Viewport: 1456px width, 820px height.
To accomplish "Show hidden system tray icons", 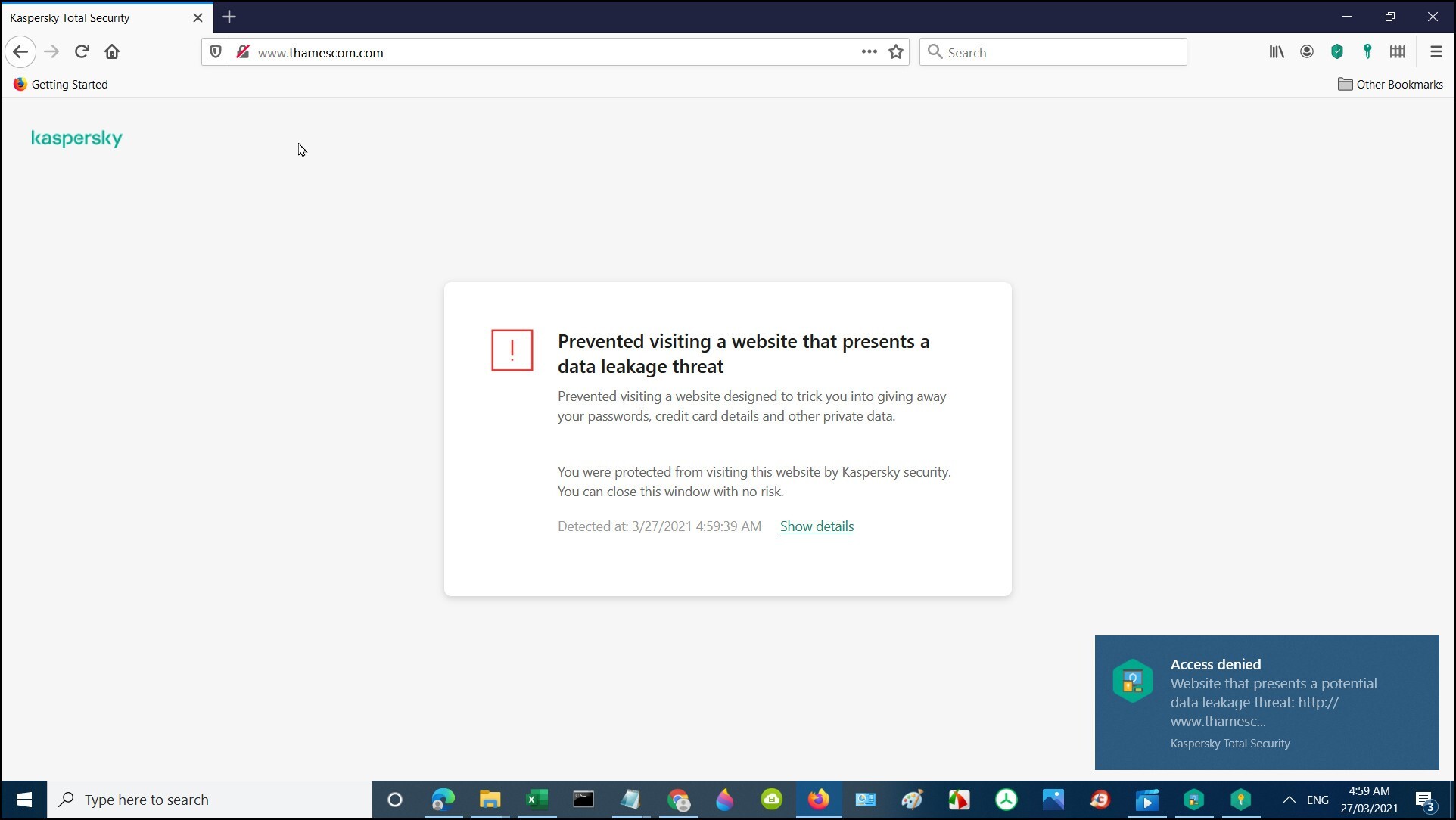I will tap(1289, 800).
